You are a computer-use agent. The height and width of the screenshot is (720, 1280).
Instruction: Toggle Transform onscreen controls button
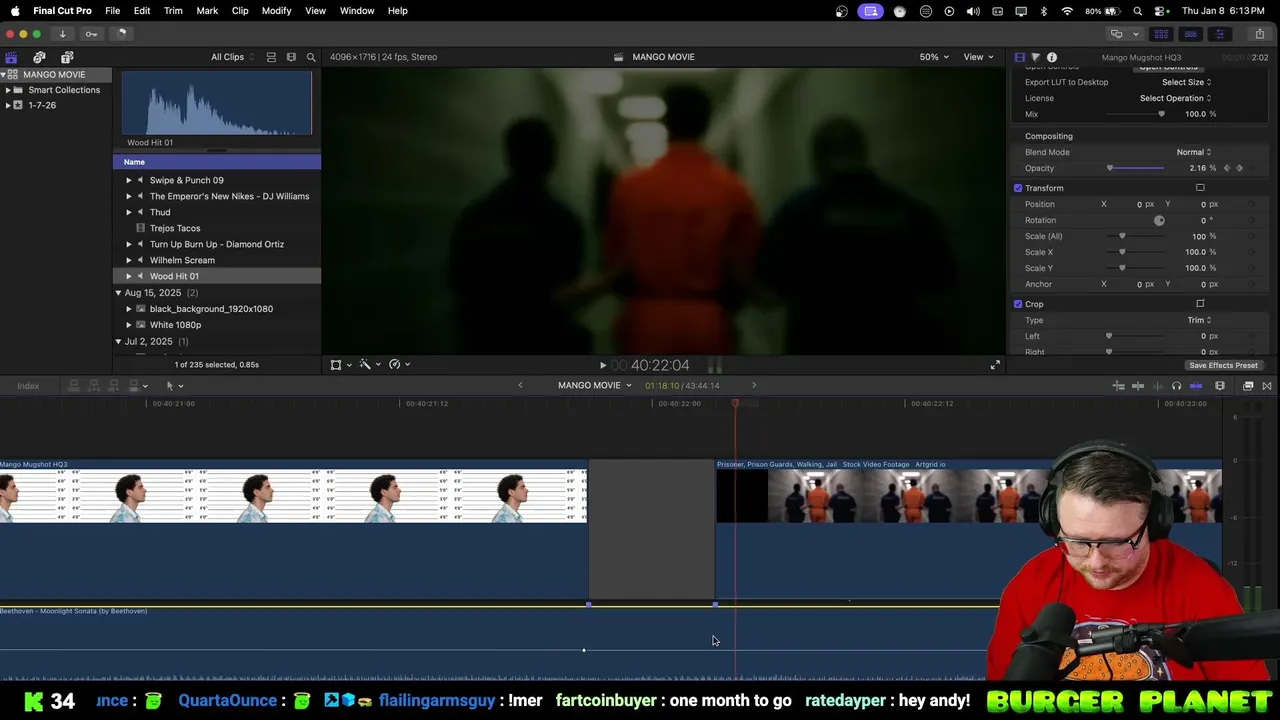coord(1200,188)
